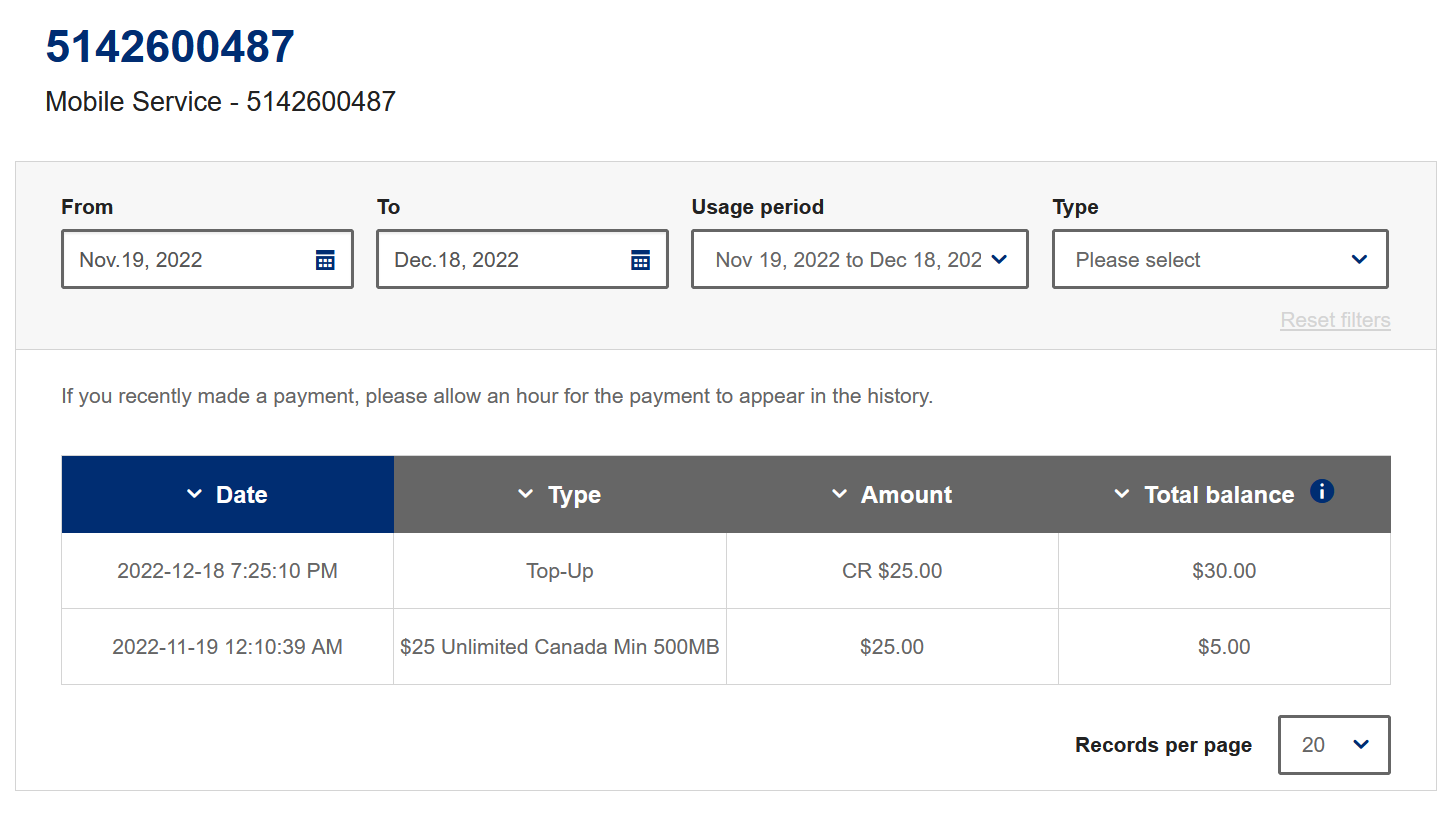The width and height of the screenshot is (1451, 832).
Task: Open the Records per page dropdown
Action: [1333, 745]
